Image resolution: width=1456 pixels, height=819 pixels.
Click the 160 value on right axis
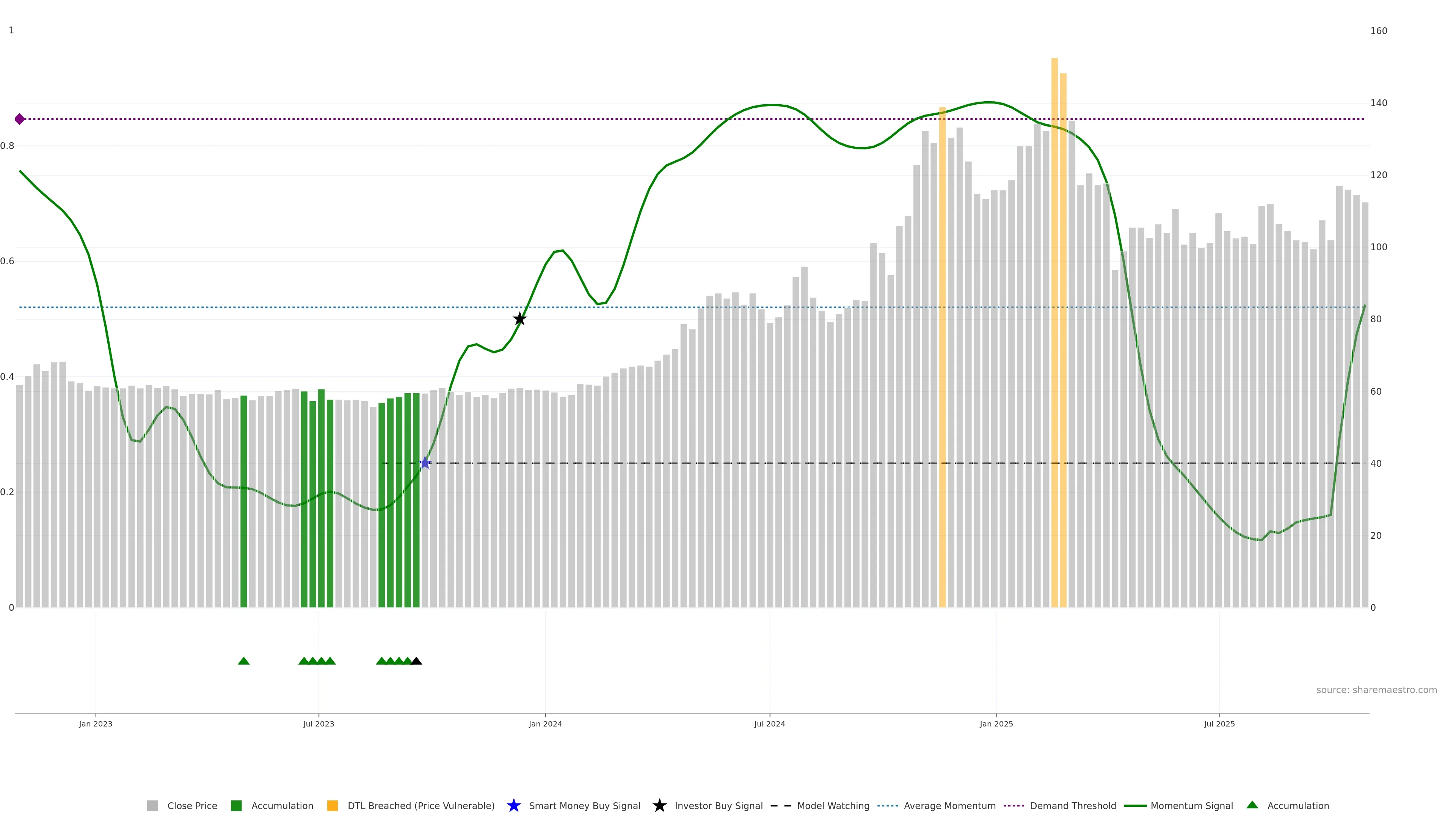coord(1379,31)
